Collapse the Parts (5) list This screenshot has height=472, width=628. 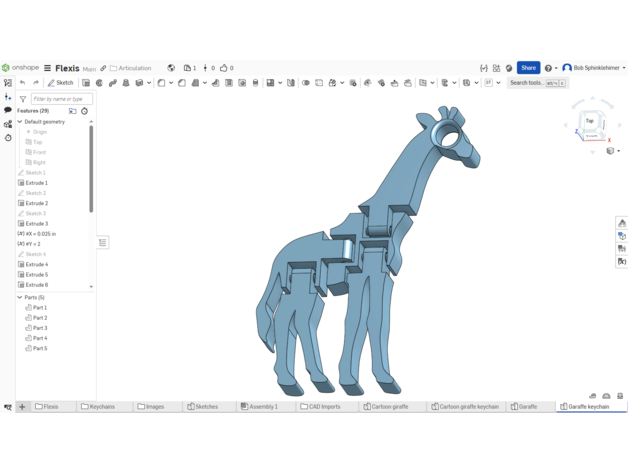pos(20,297)
